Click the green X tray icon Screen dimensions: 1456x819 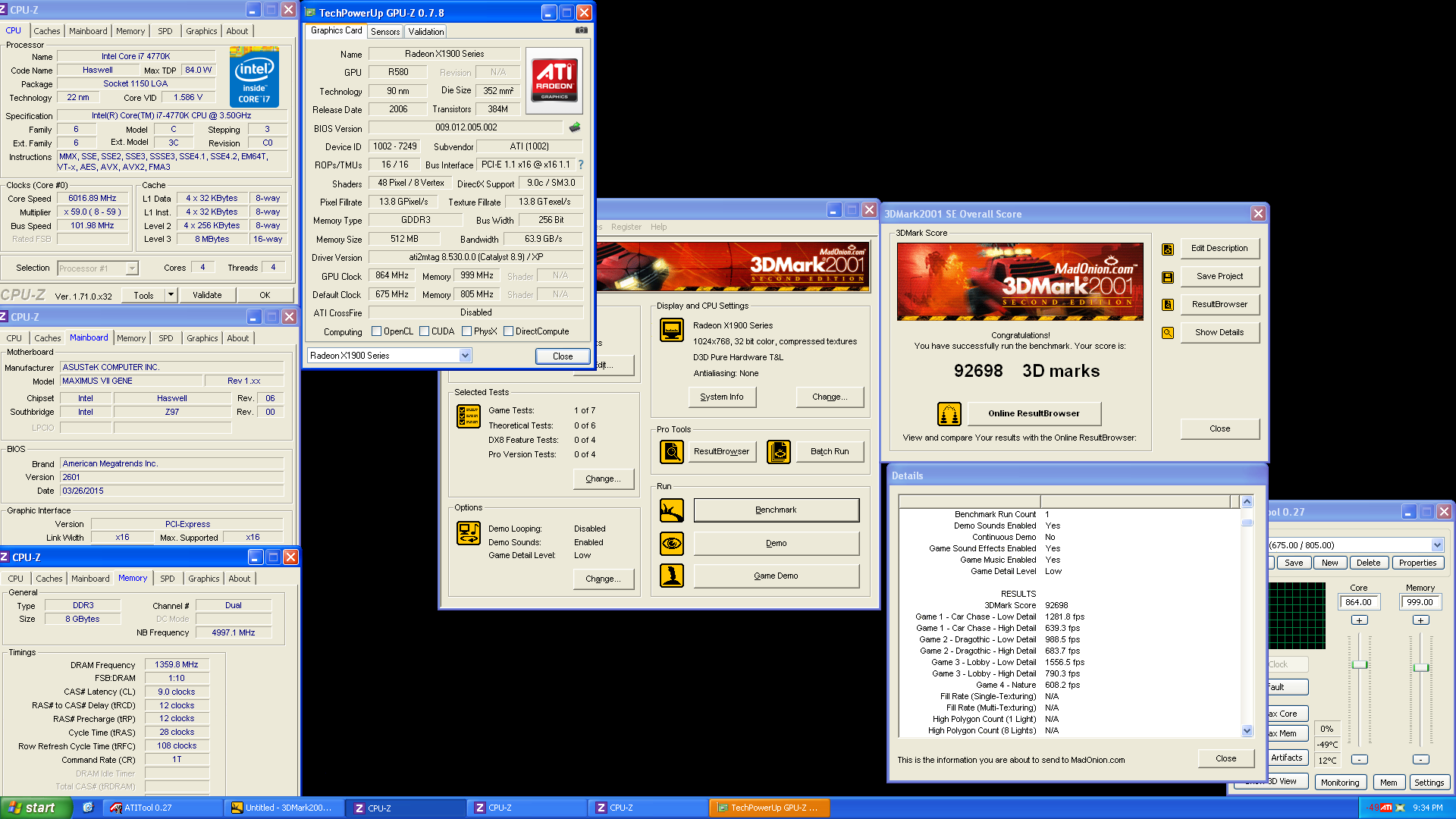click(x=1401, y=808)
